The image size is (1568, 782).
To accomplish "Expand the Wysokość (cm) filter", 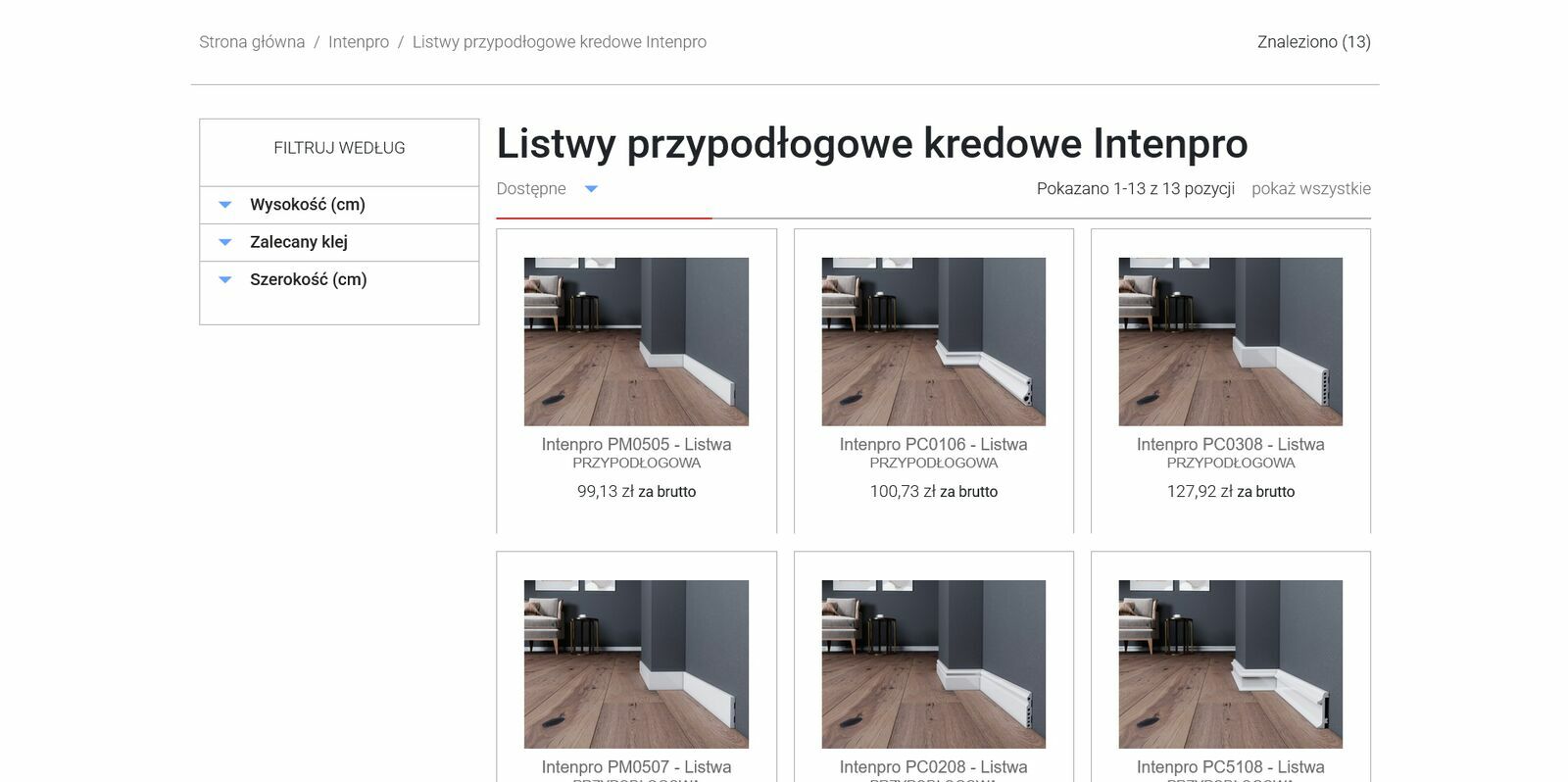I will [339, 205].
